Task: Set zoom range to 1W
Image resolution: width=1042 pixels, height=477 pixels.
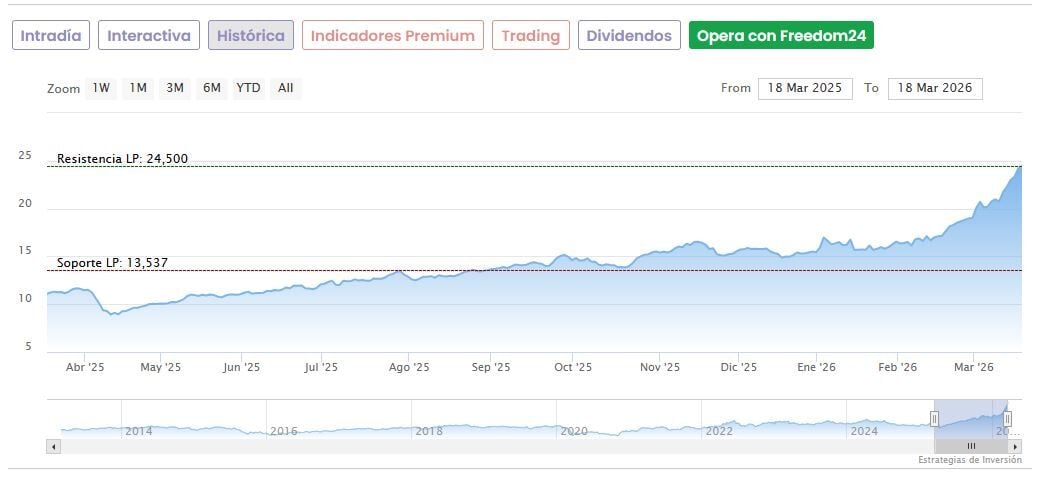Action: [x=101, y=88]
